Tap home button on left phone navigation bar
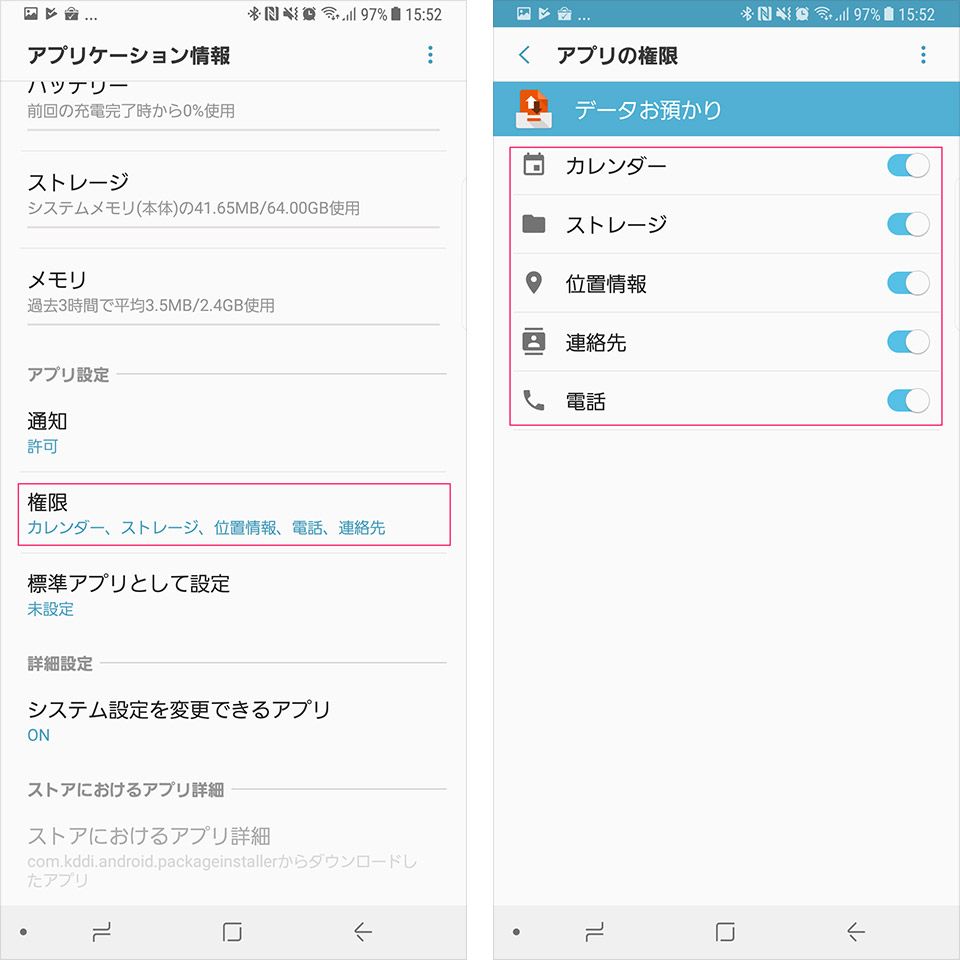The image size is (960, 960). [x=232, y=932]
